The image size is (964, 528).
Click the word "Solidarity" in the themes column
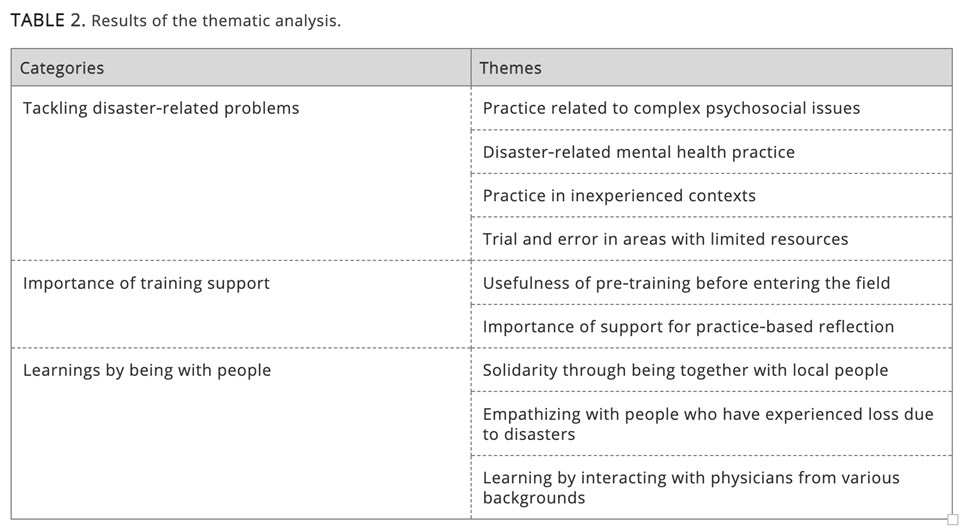coord(520,370)
